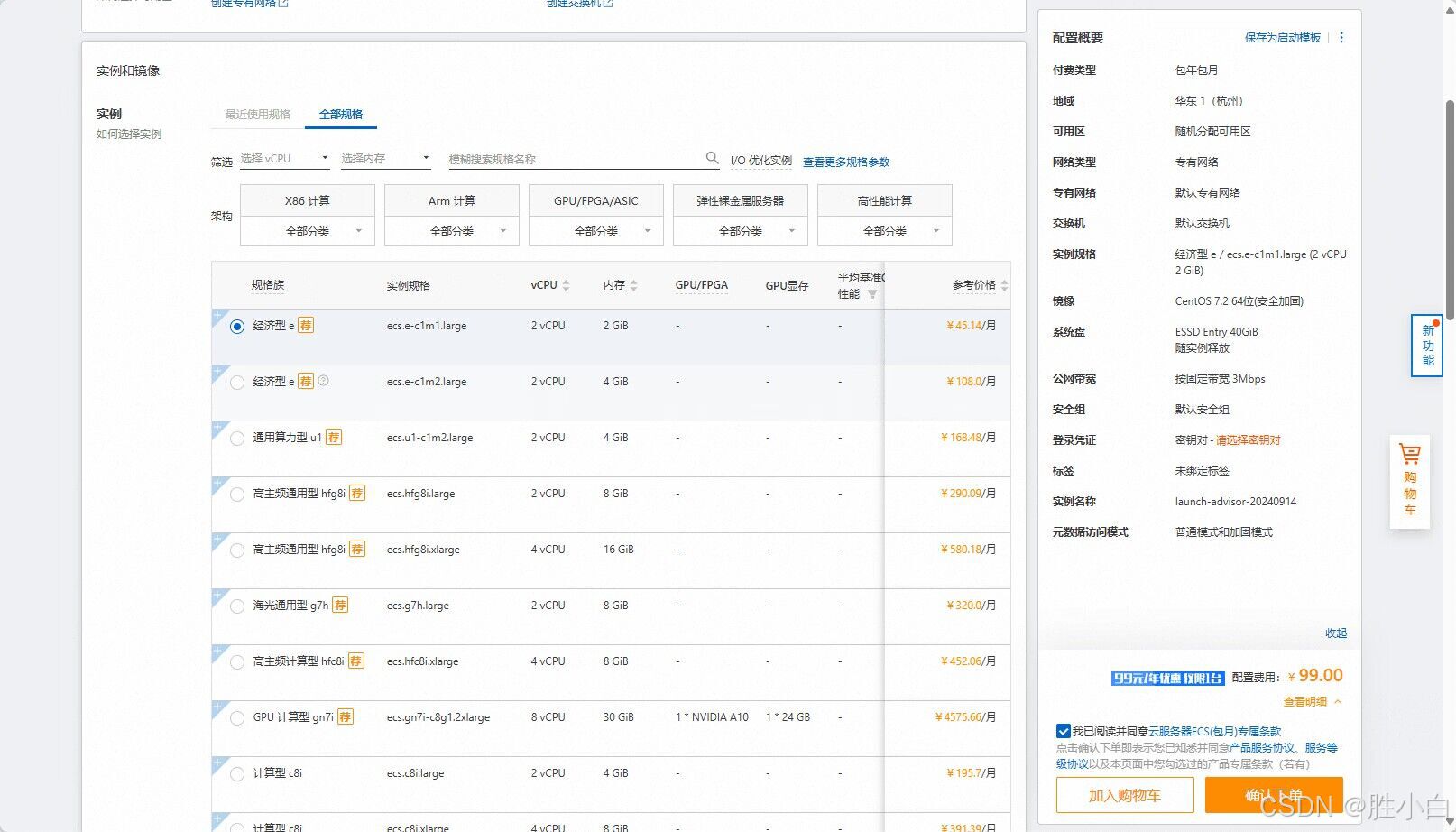
Task: Expand the 弹性裸金属服务器 全部分类 dropdown
Action: (x=741, y=231)
